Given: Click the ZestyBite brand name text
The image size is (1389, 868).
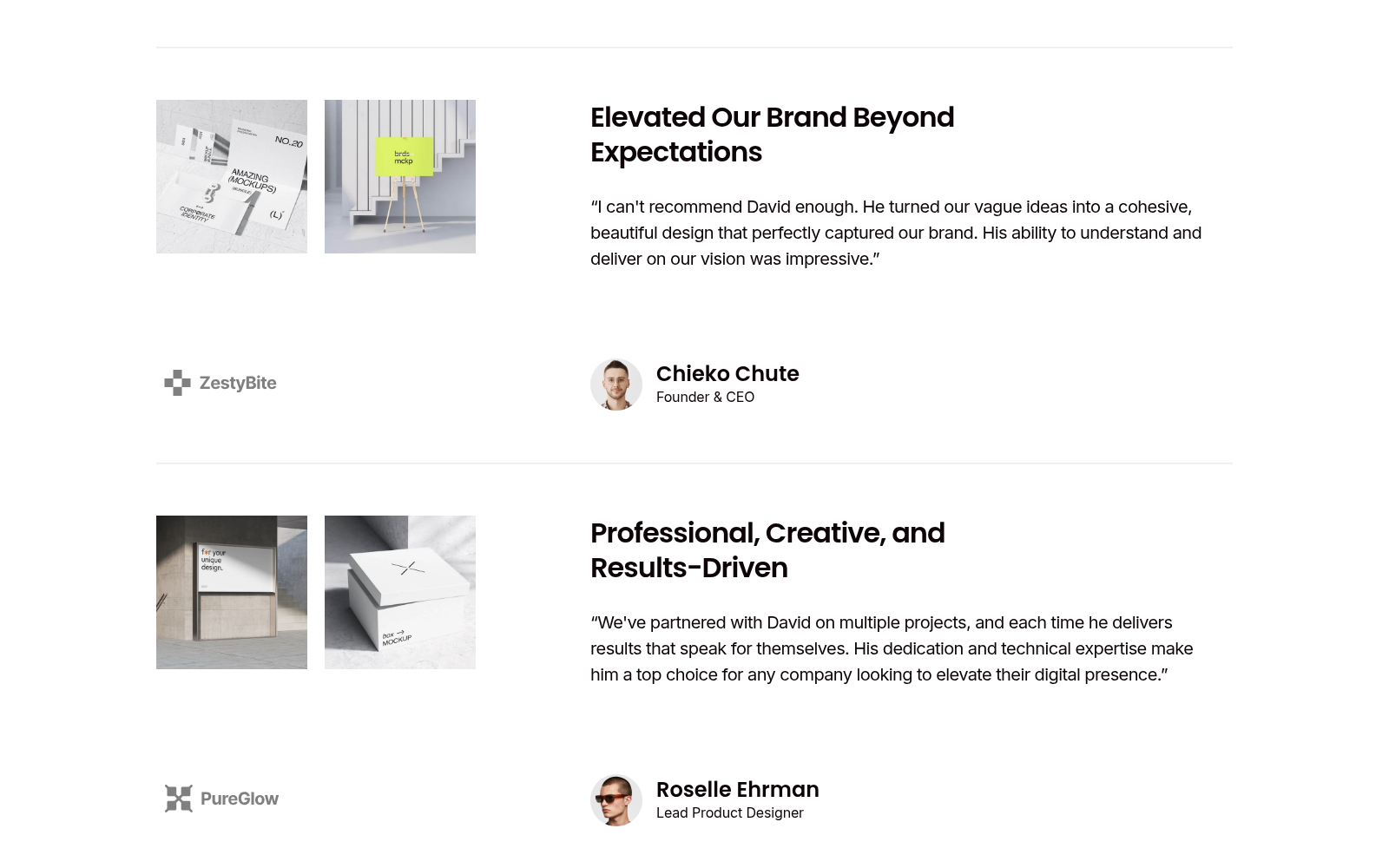Looking at the screenshot, I should point(238,383).
